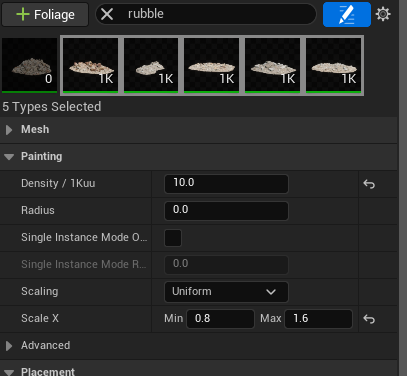The width and height of the screenshot is (407, 376).
Task: Click the Scale X Min field
Action: pos(220,319)
